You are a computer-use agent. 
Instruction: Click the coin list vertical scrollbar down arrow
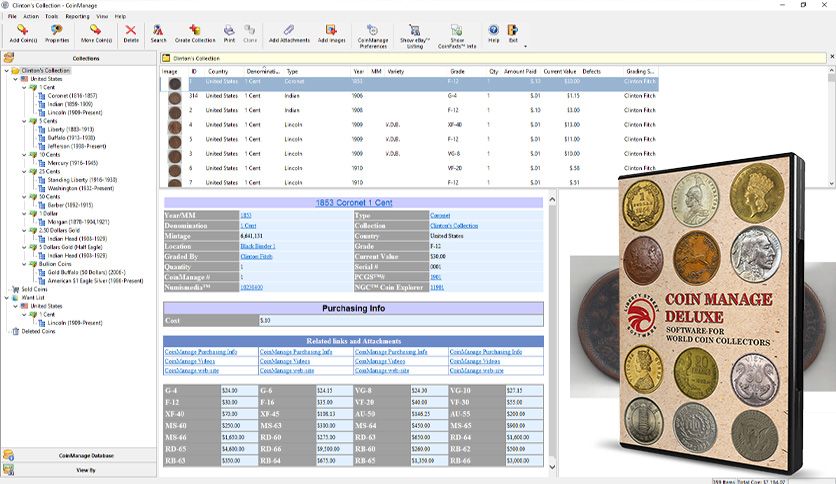tap(832, 183)
